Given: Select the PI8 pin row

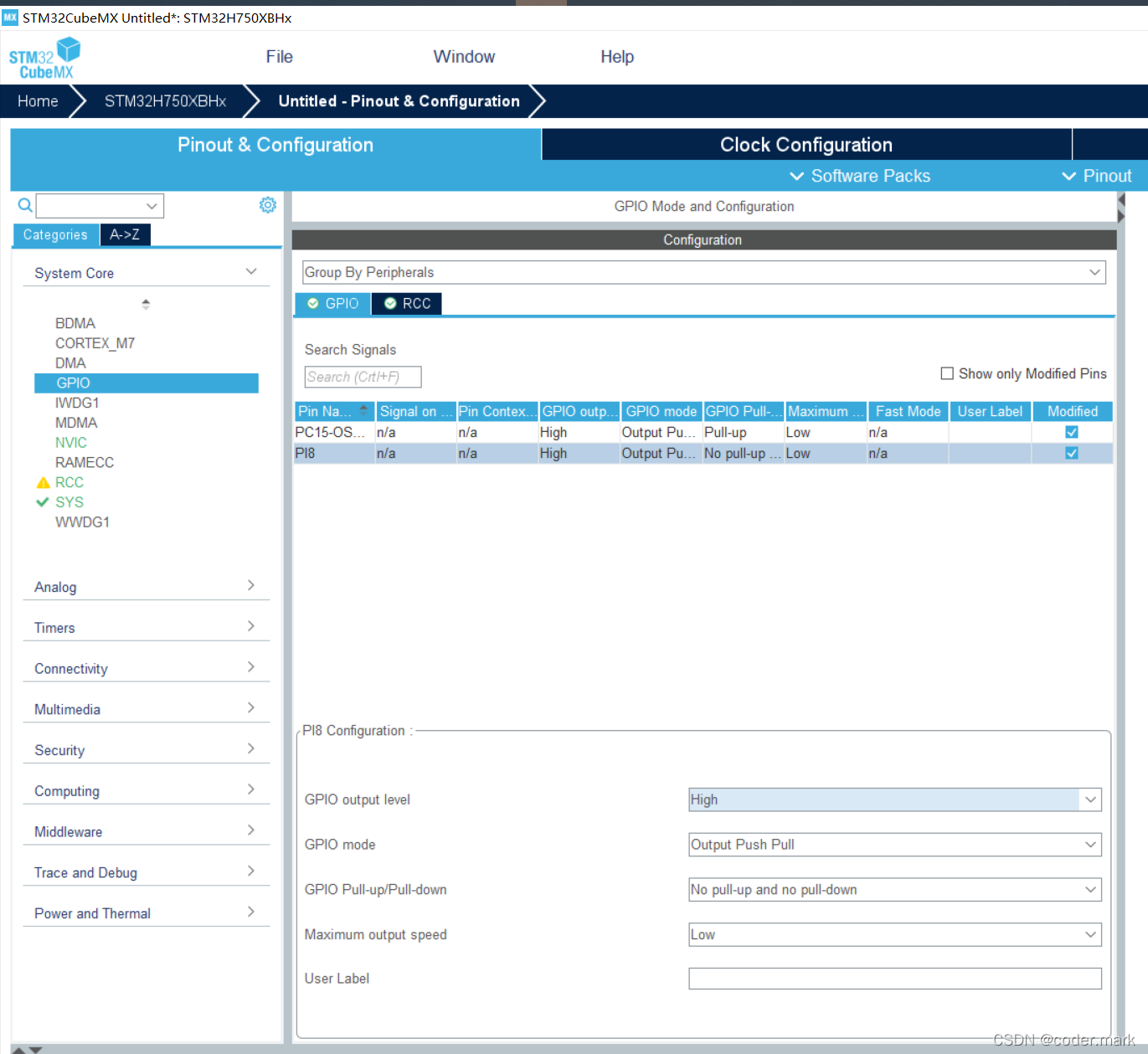Looking at the screenshot, I should tap(703, 454).
